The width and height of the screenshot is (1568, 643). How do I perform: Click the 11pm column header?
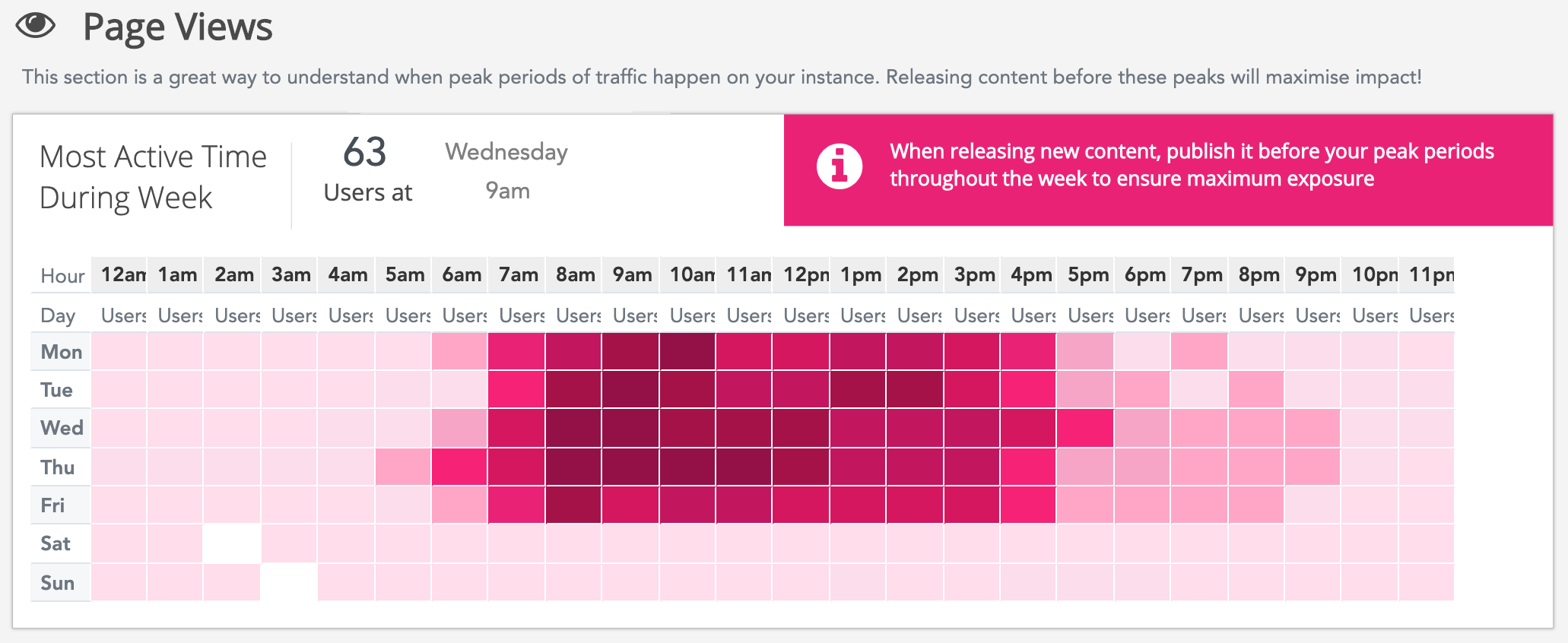pos(1427,274)
